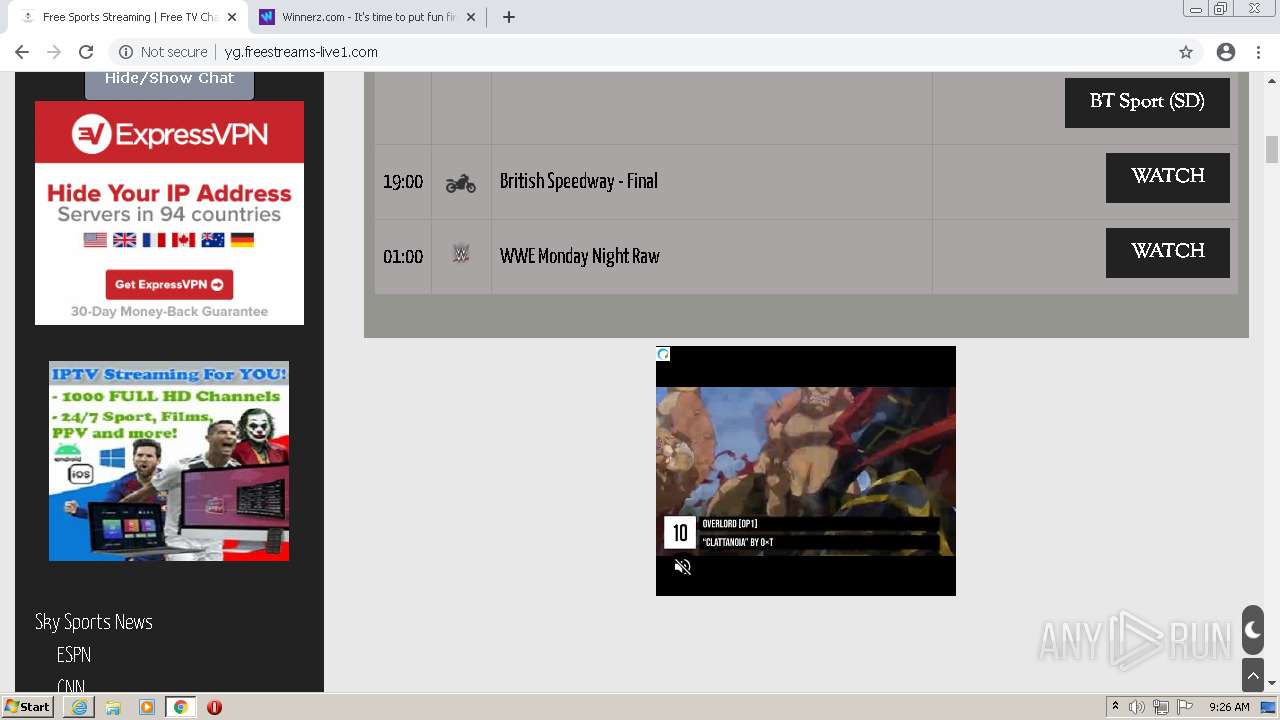
Task: Click the BT Sport (SD) button
Action: (x=1147, y=102)
